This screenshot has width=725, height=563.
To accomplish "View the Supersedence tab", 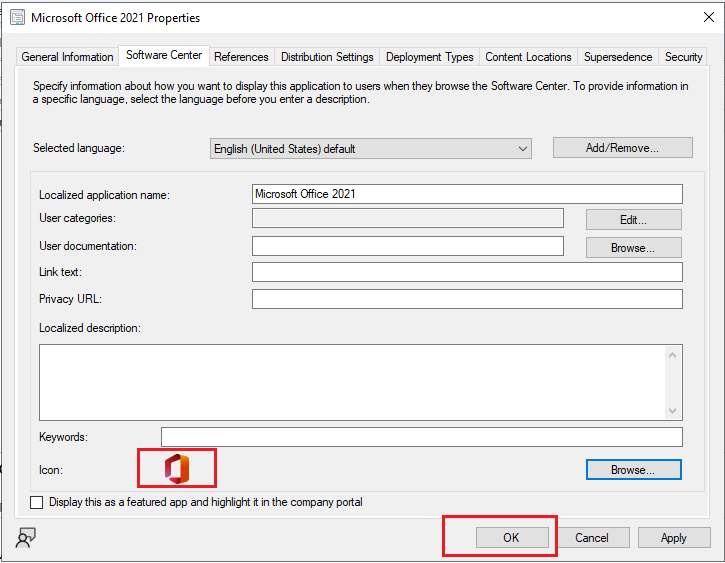I will [x=618, y=57].
